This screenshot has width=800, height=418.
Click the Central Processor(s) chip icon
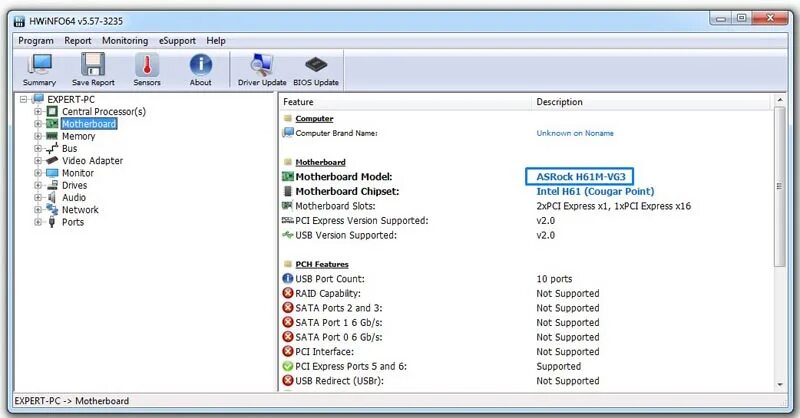pos(52,111)
